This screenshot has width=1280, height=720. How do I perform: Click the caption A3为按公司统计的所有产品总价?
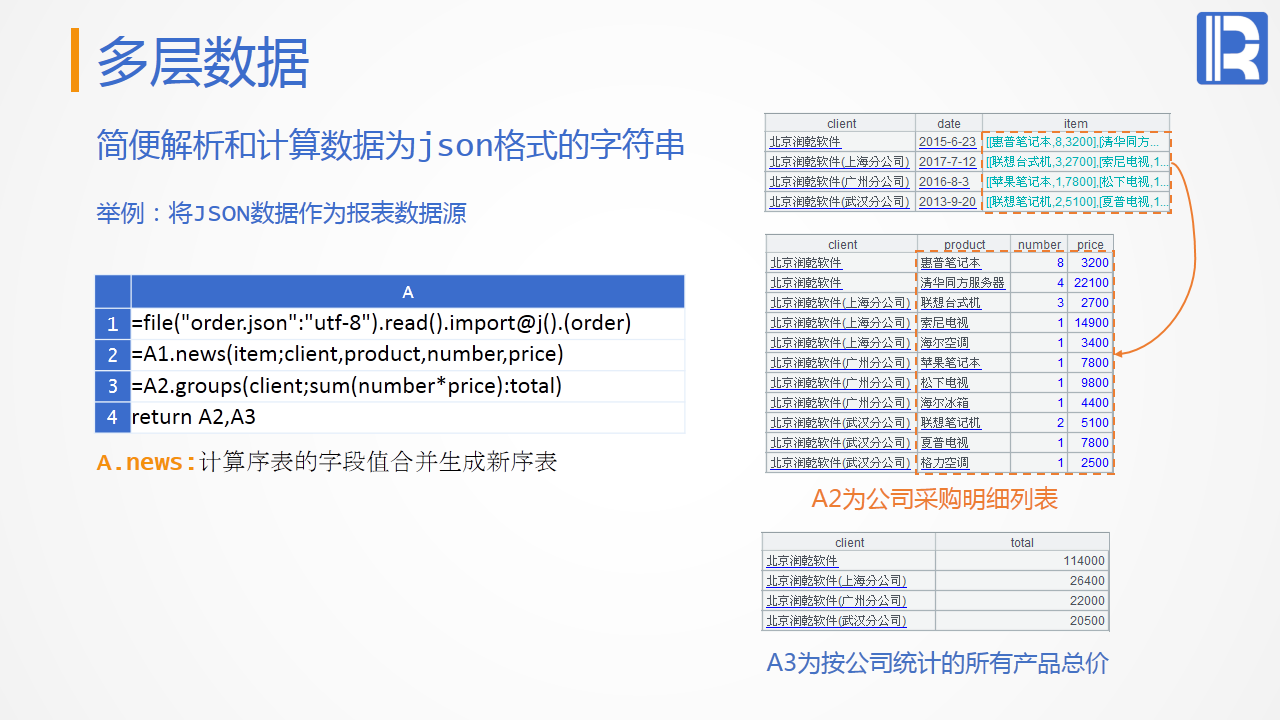[x=938, y=663]
